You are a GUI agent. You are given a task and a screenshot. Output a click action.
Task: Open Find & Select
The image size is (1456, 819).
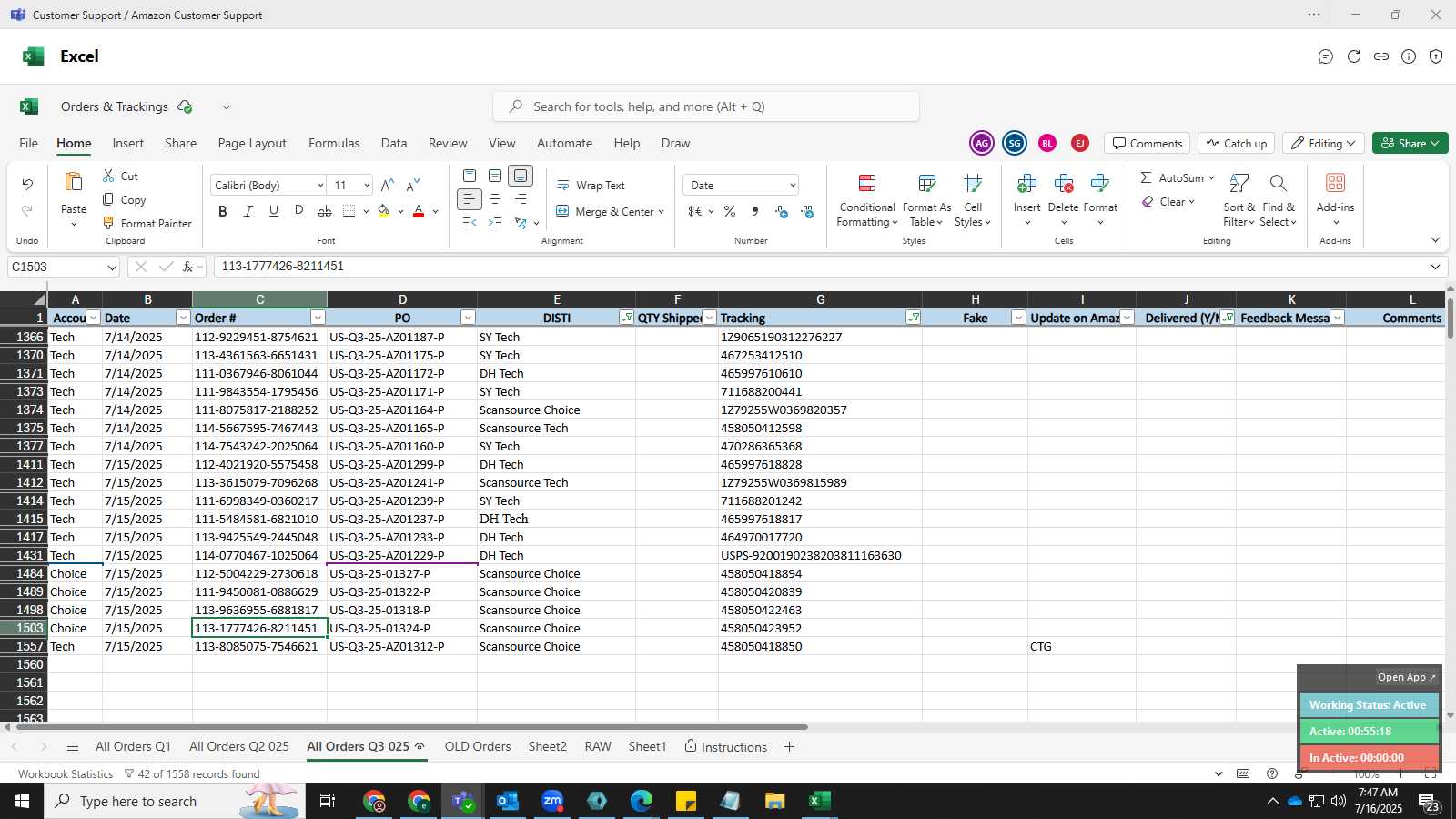tap(1279, 201)
